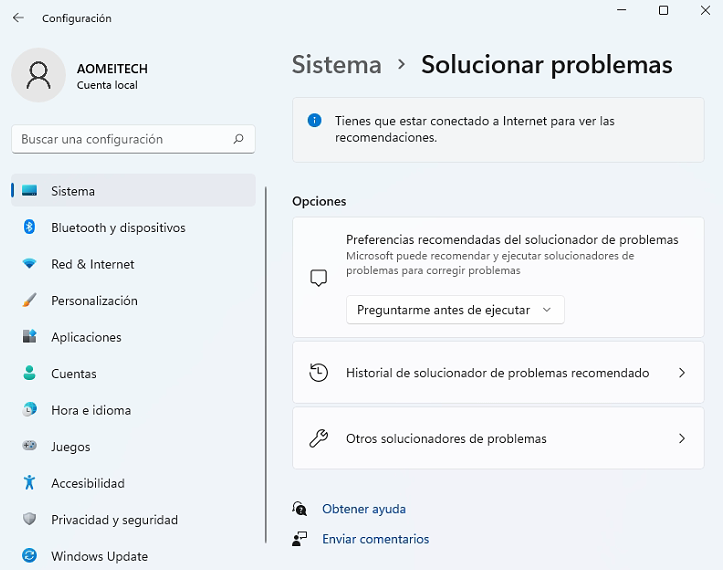Viewport: 723px width, 570px height.
Task: Click the Privacidad y seguridad shield icon
Action: [30, 520]
